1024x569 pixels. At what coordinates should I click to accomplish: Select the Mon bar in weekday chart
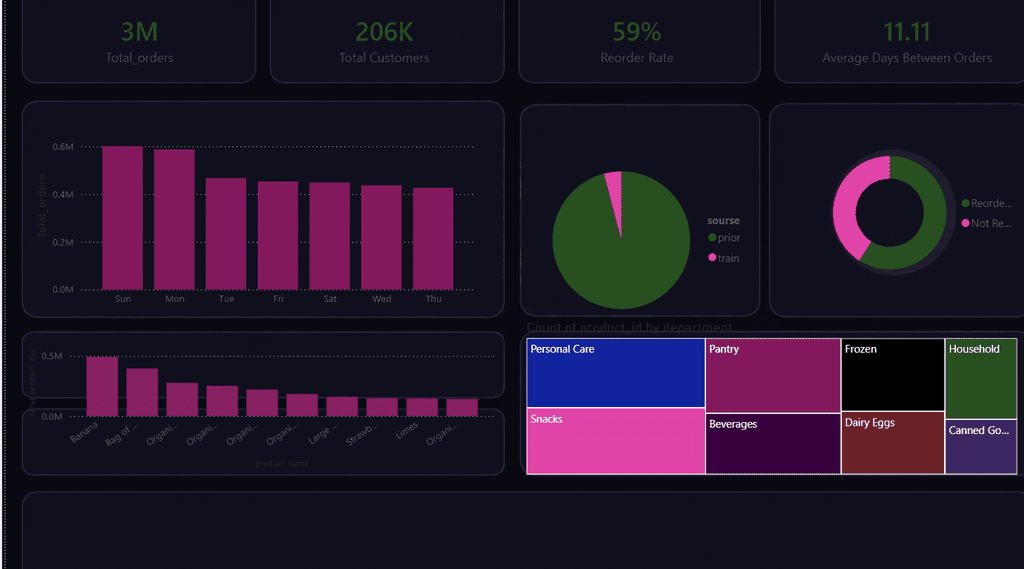coord(174,219)
